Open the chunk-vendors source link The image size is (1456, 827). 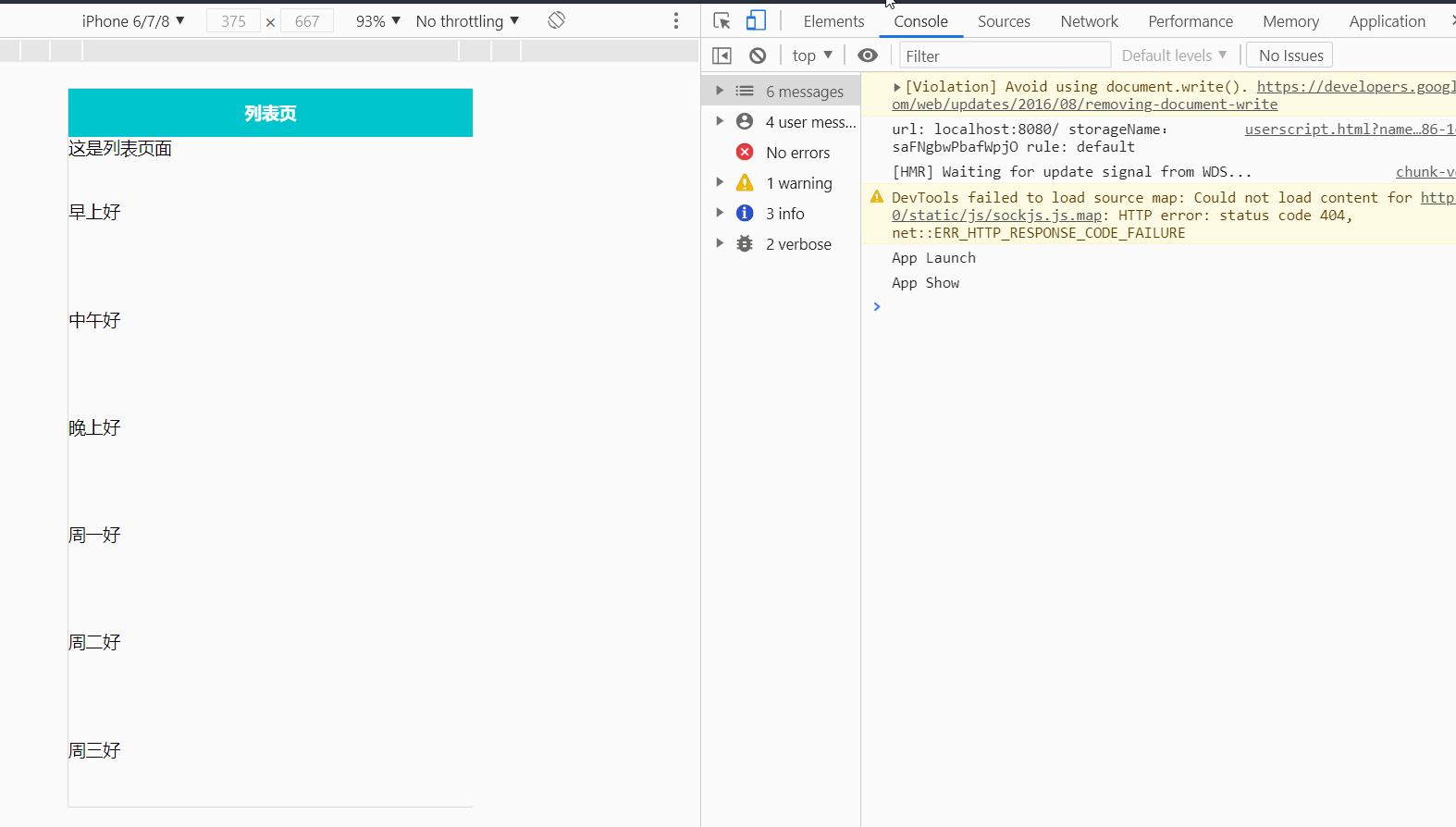pyautogui.click(x=1425, y=172)
